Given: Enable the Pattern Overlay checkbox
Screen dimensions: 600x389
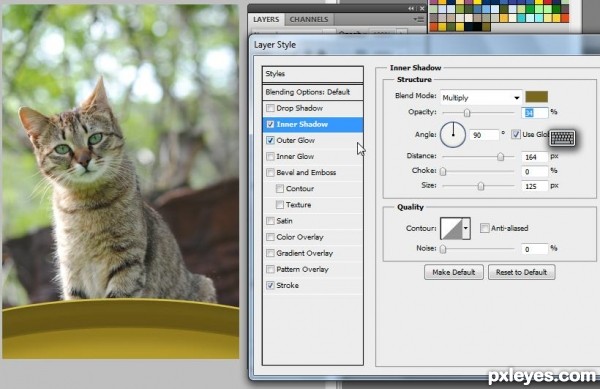Looking at the screenshot, I should pyautogui.click(x=270, y=269).
